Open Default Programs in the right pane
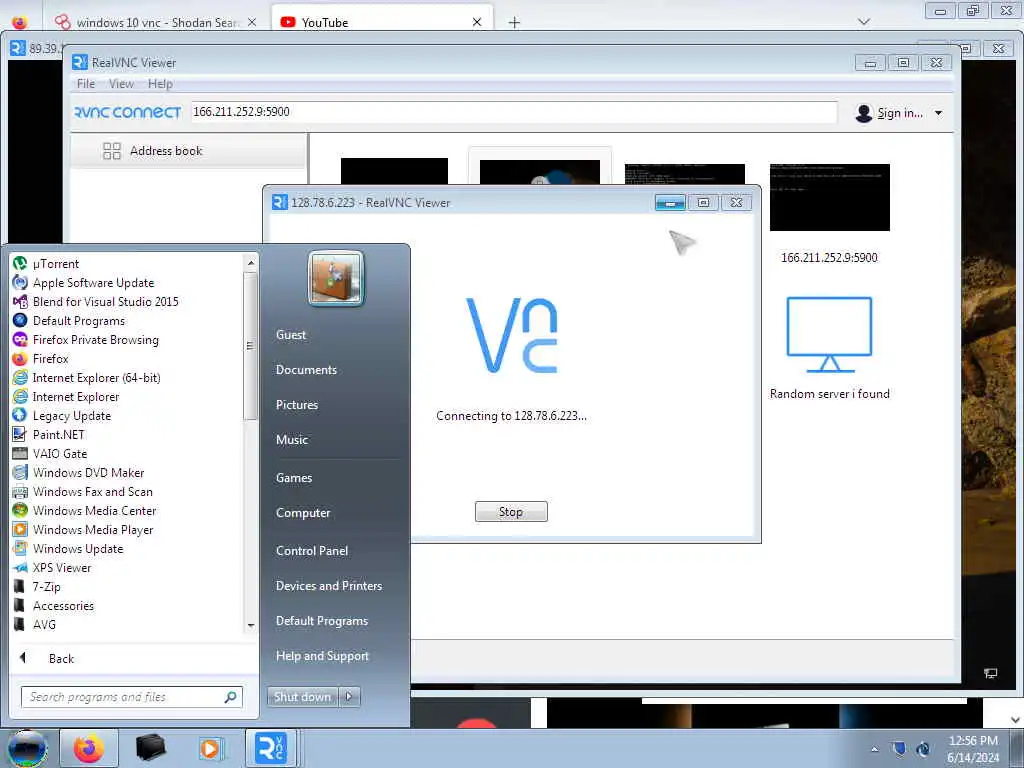This screenshot has width=1024, height=768. pyautogui.click(x=321, y=621)
